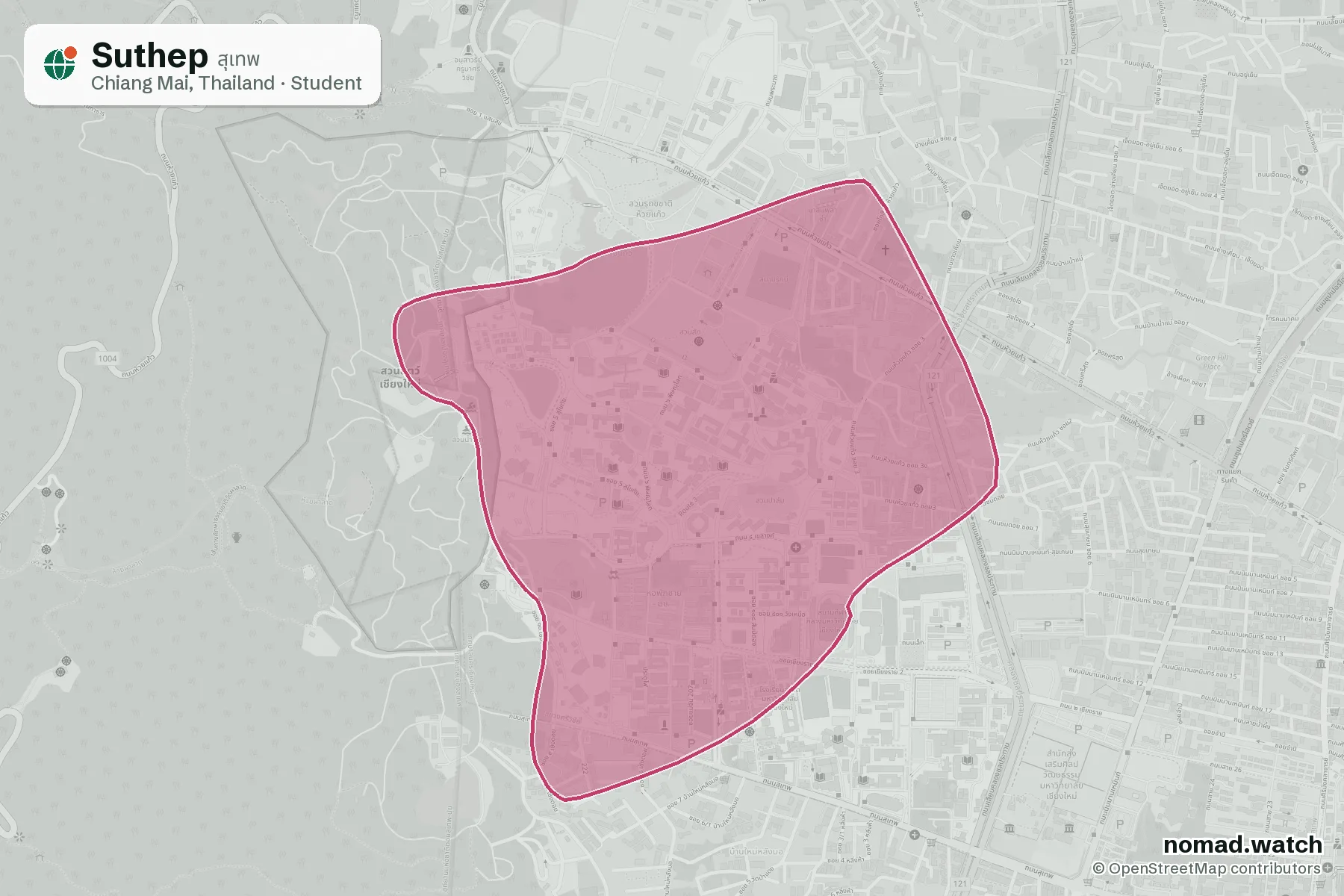
Task: Click the vase icon in the forest area
Action: [x=237, y=536]
